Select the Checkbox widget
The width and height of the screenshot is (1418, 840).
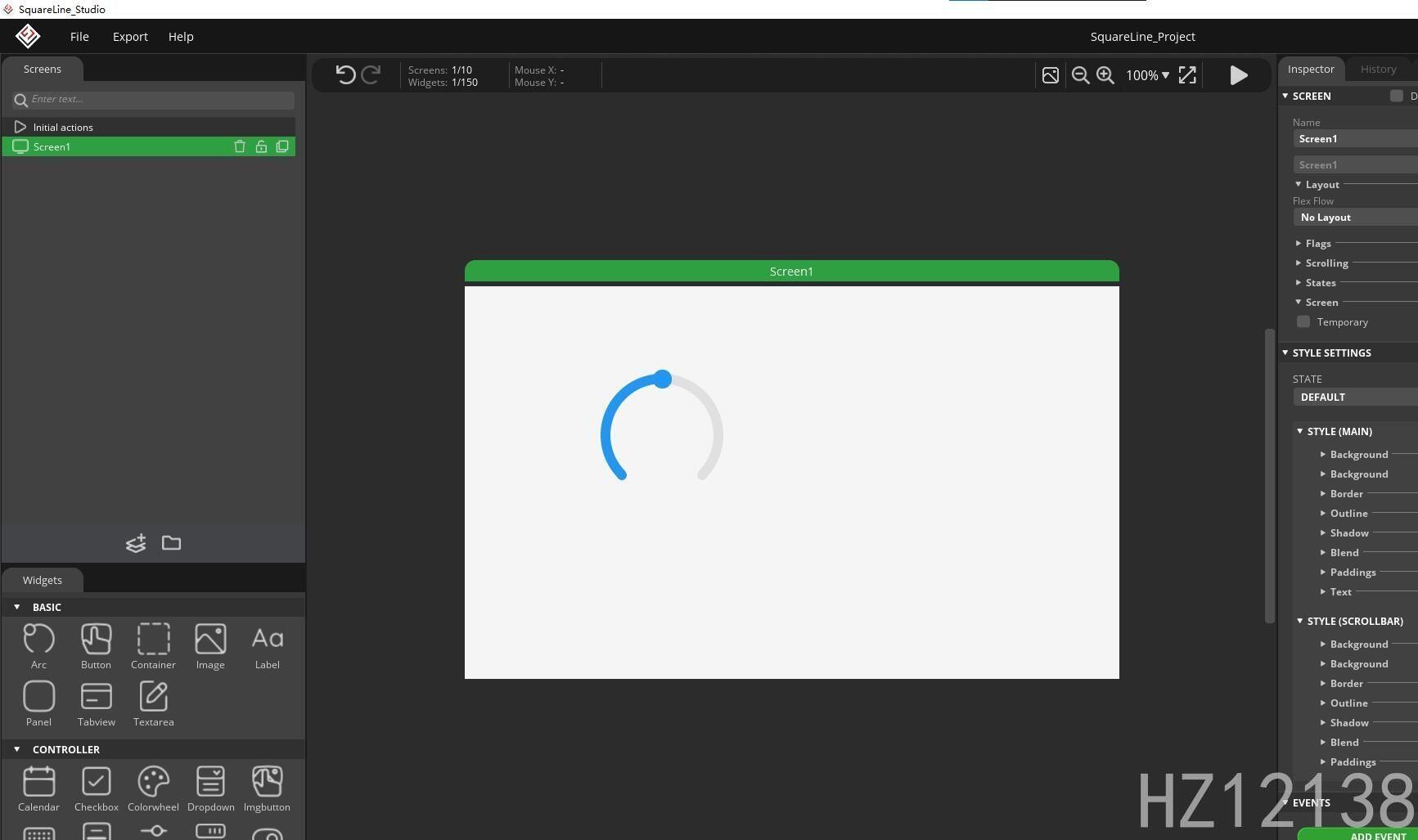coord(96,788)
